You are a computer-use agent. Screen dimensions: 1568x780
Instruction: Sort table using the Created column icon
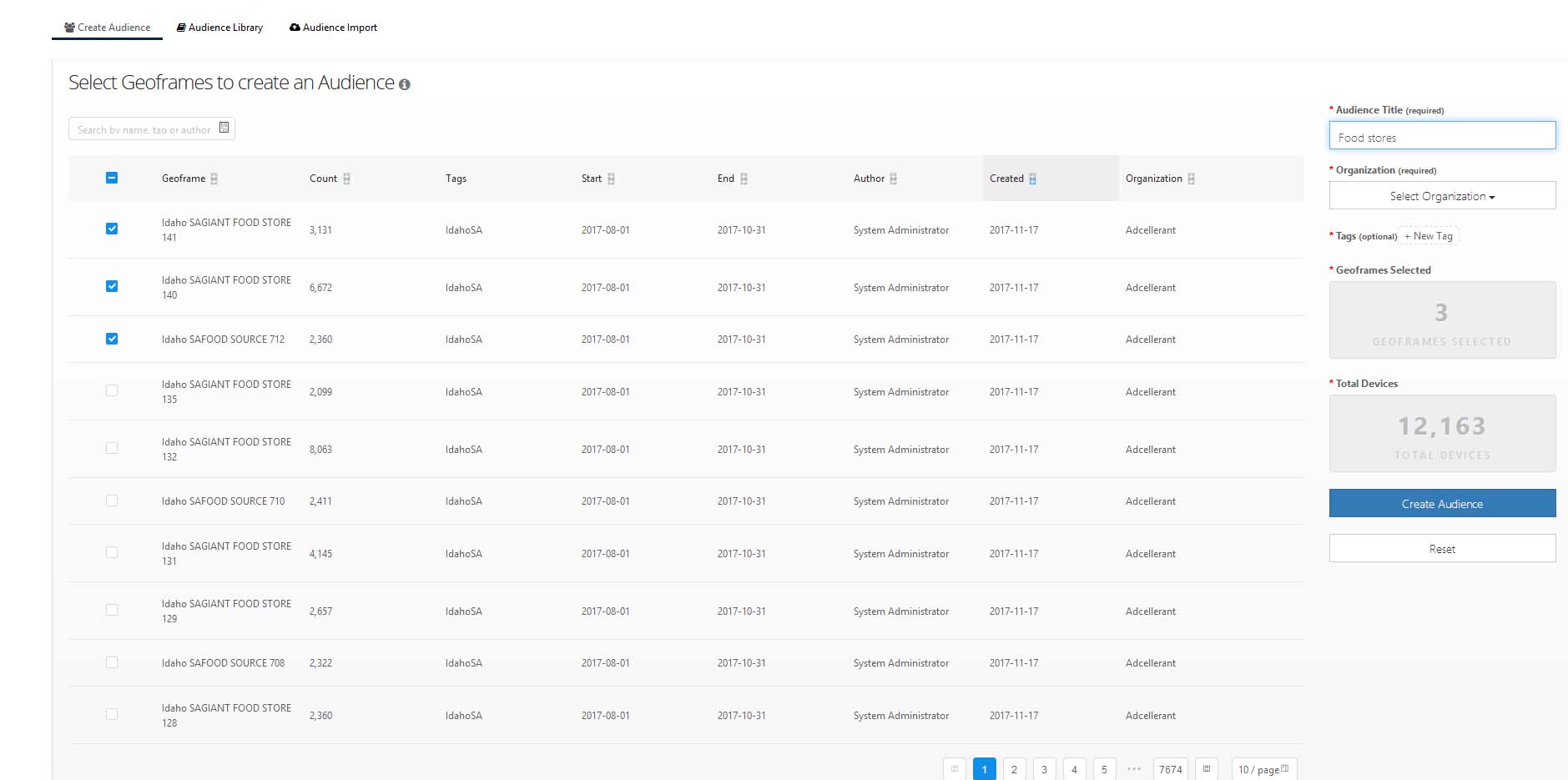click(1033, 179)
